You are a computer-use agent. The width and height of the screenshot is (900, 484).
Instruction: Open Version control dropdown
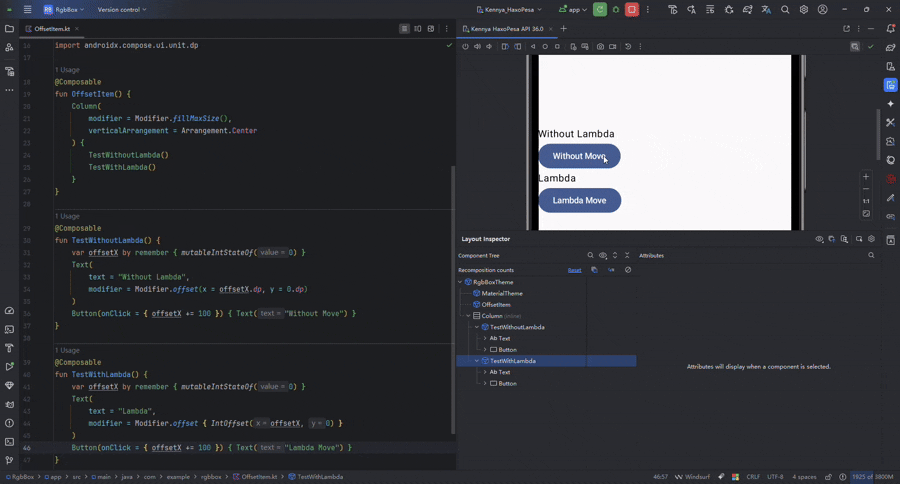tap(122, 10)
